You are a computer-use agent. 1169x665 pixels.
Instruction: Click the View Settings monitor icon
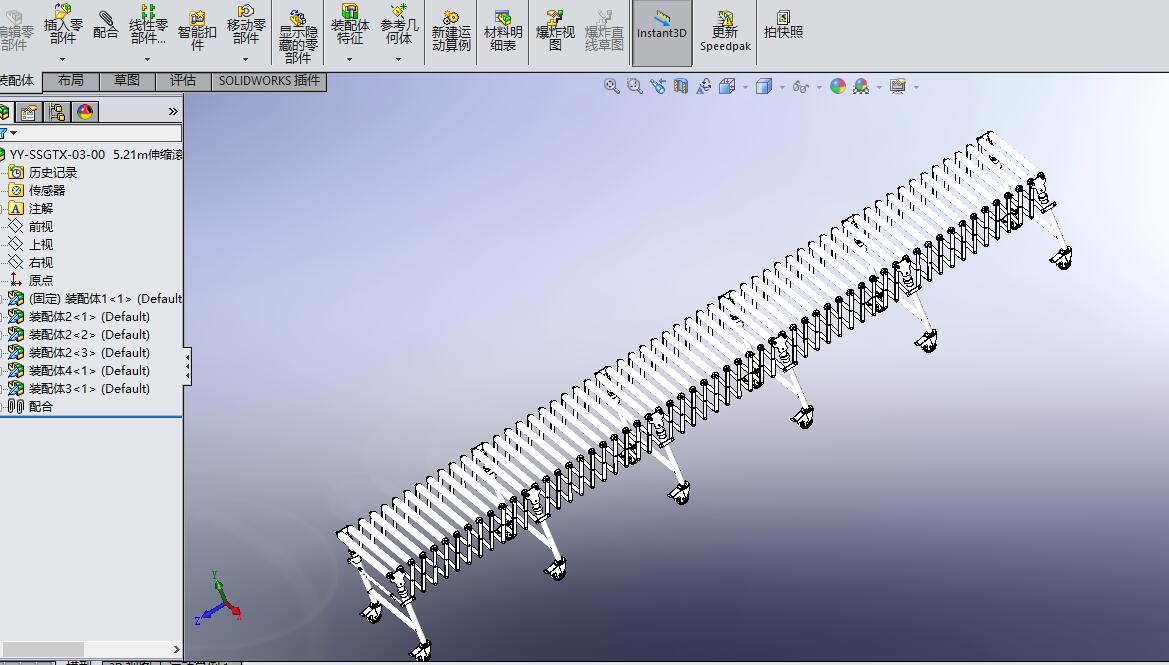coord(898,86)
